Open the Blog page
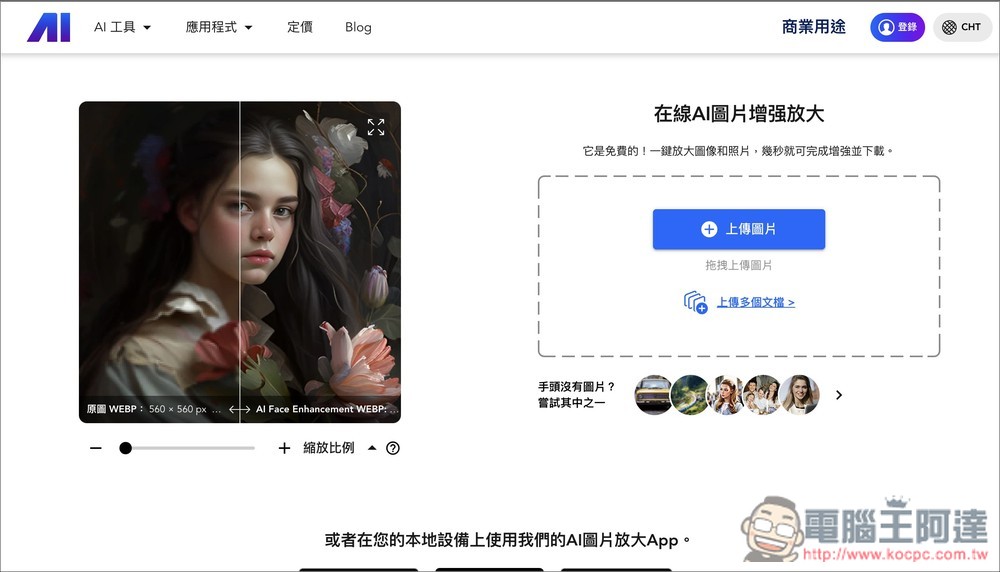1000x572 pixels. tap(358, 27)
